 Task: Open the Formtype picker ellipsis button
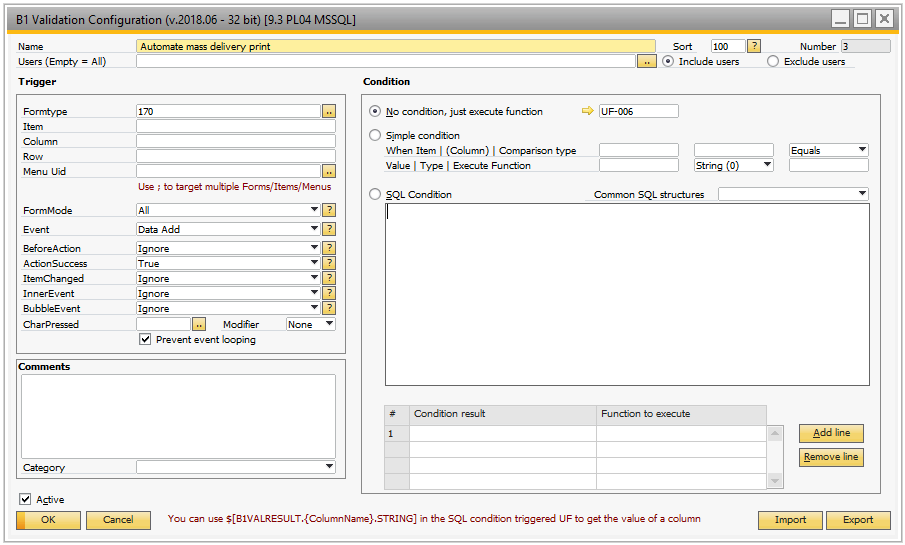pos(328,111)
